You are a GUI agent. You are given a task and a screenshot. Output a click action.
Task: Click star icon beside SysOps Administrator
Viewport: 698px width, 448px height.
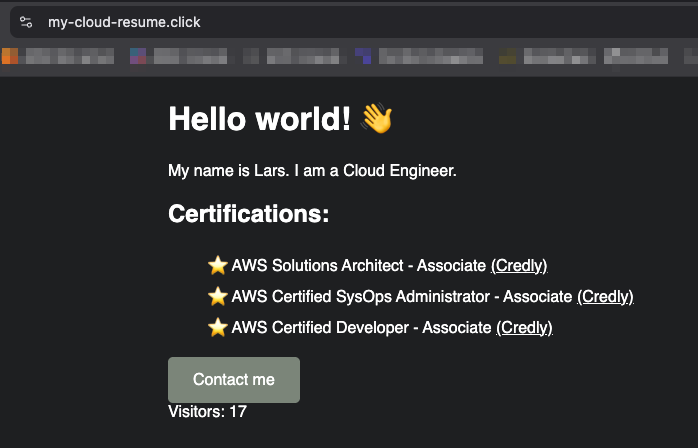point(218,297)
